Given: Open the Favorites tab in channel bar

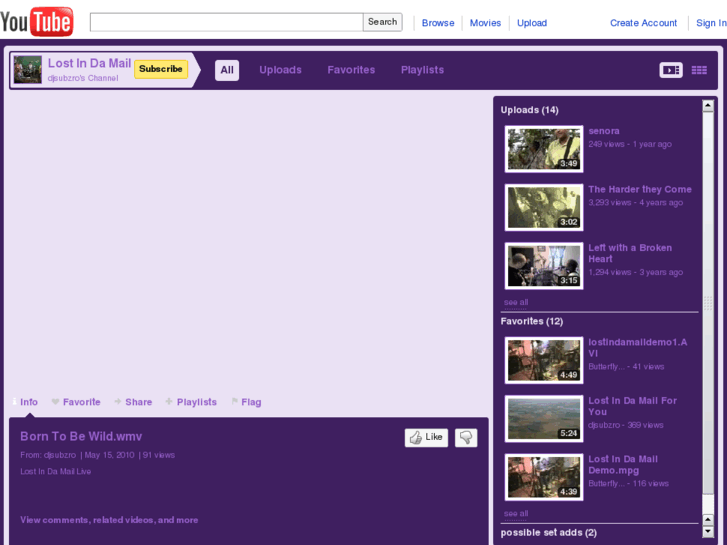Looking at the screenshot, I should [x=351, y=70].
